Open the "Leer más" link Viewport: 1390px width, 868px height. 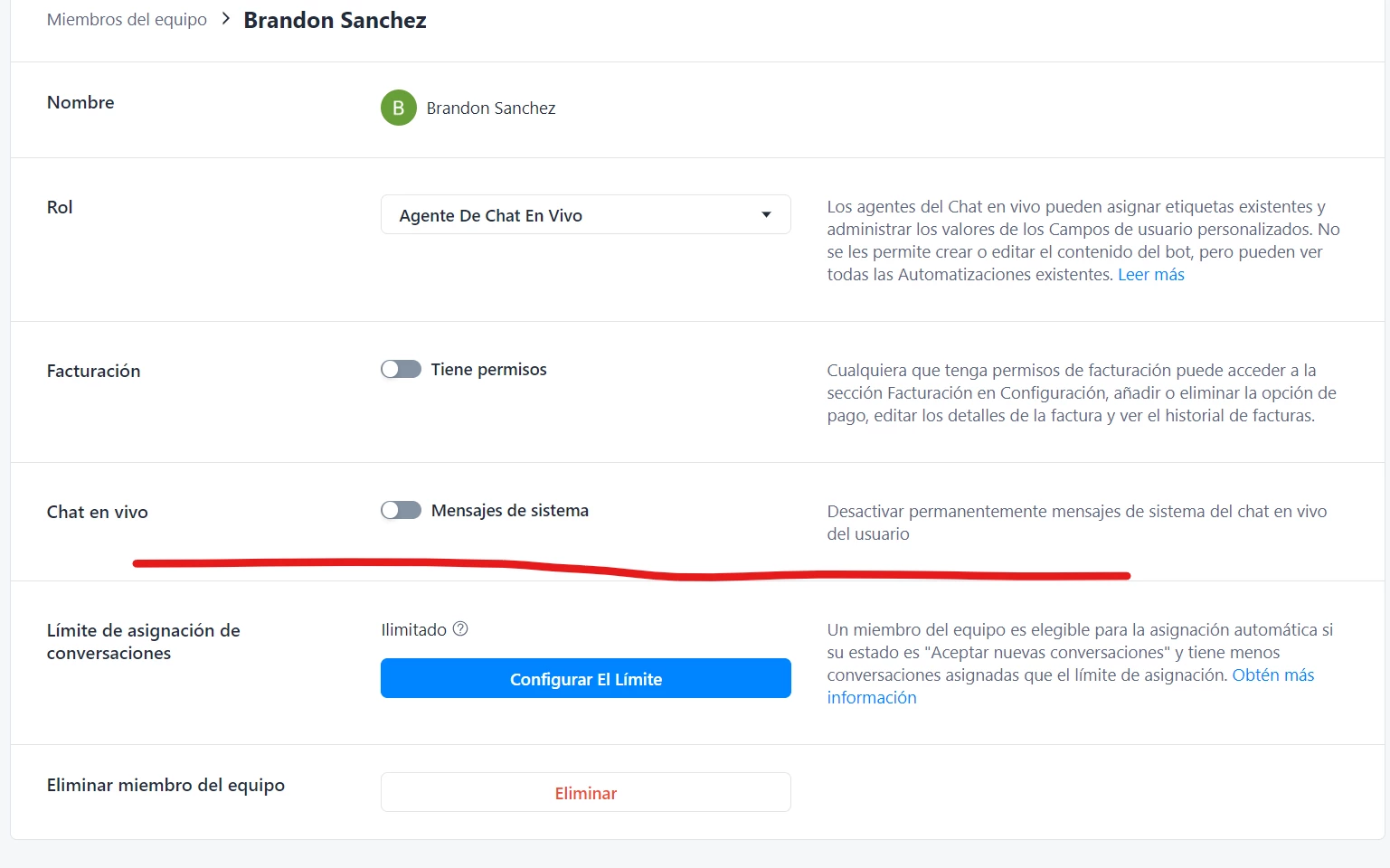pos(1150,275)
